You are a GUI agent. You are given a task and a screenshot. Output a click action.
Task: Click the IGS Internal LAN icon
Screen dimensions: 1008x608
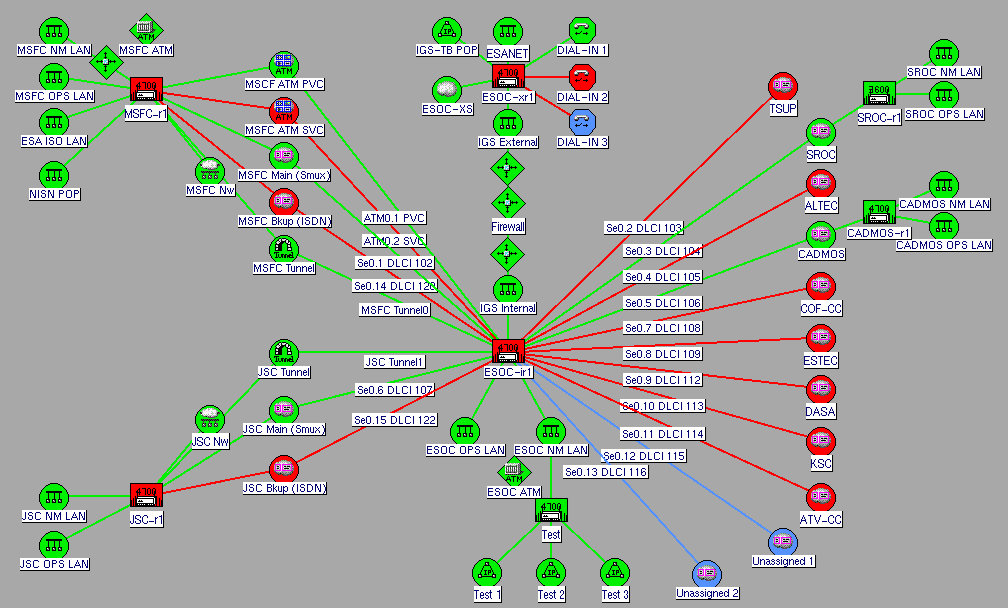pos(508,289)
